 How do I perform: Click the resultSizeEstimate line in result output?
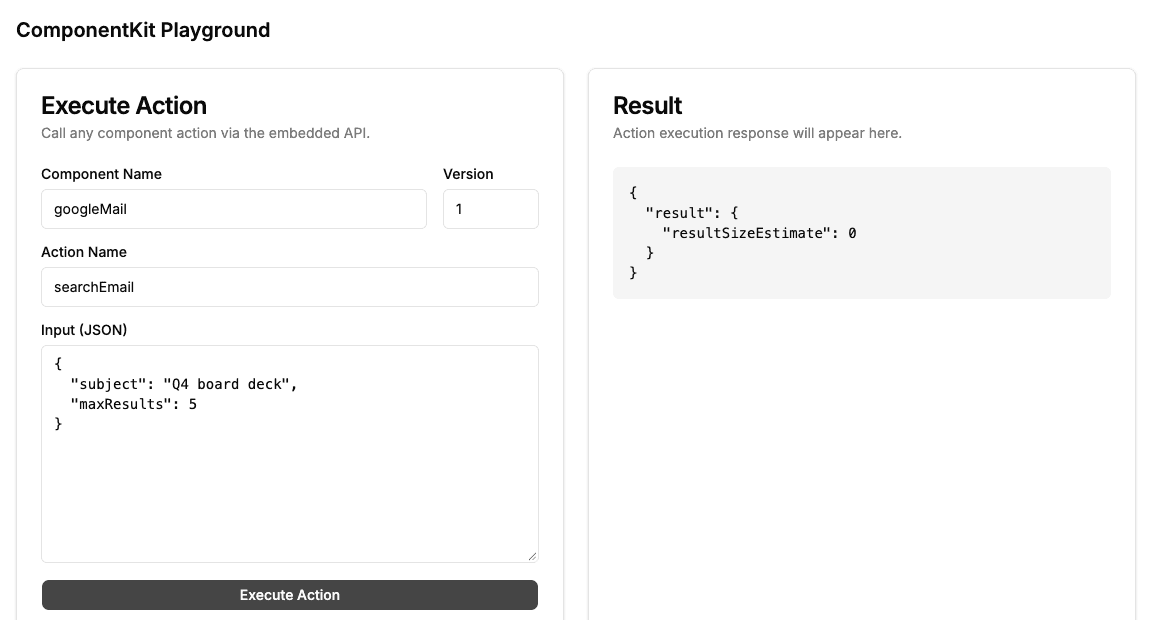point(759,233)
